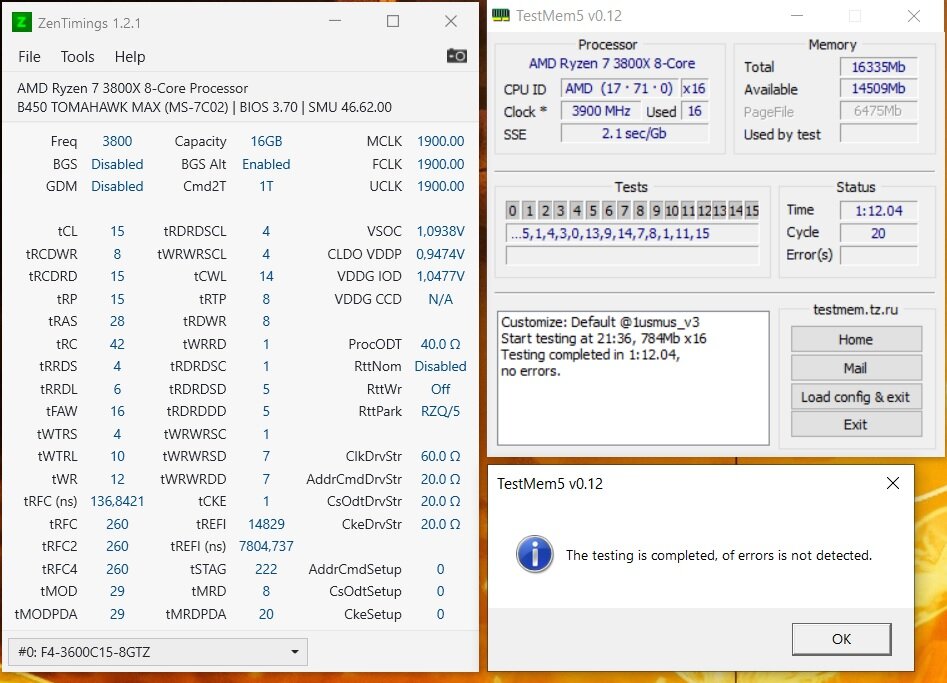Click the empty Used by test field
947x683 pixels.
click(878, 133)
